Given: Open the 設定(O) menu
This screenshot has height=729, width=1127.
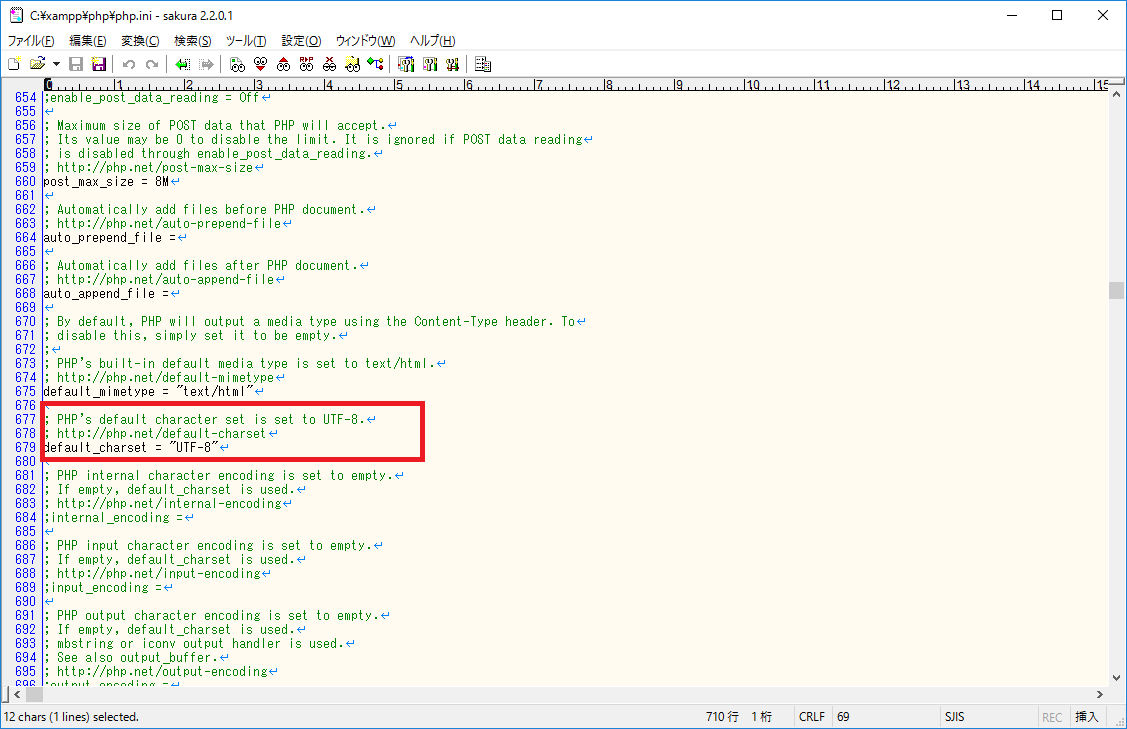Looking at the screenshot, I should click(301, 41).
